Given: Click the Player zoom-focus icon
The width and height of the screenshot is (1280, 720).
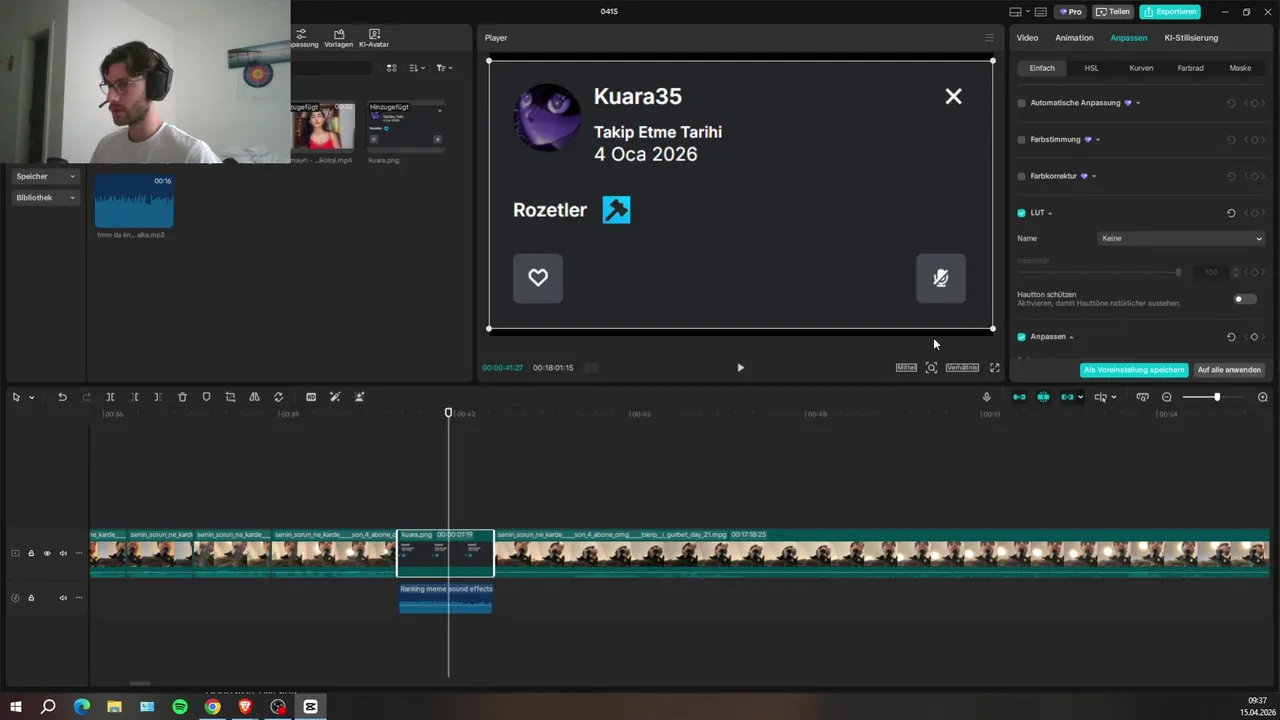Looking at the screenshot, I should tap(931, 367).
